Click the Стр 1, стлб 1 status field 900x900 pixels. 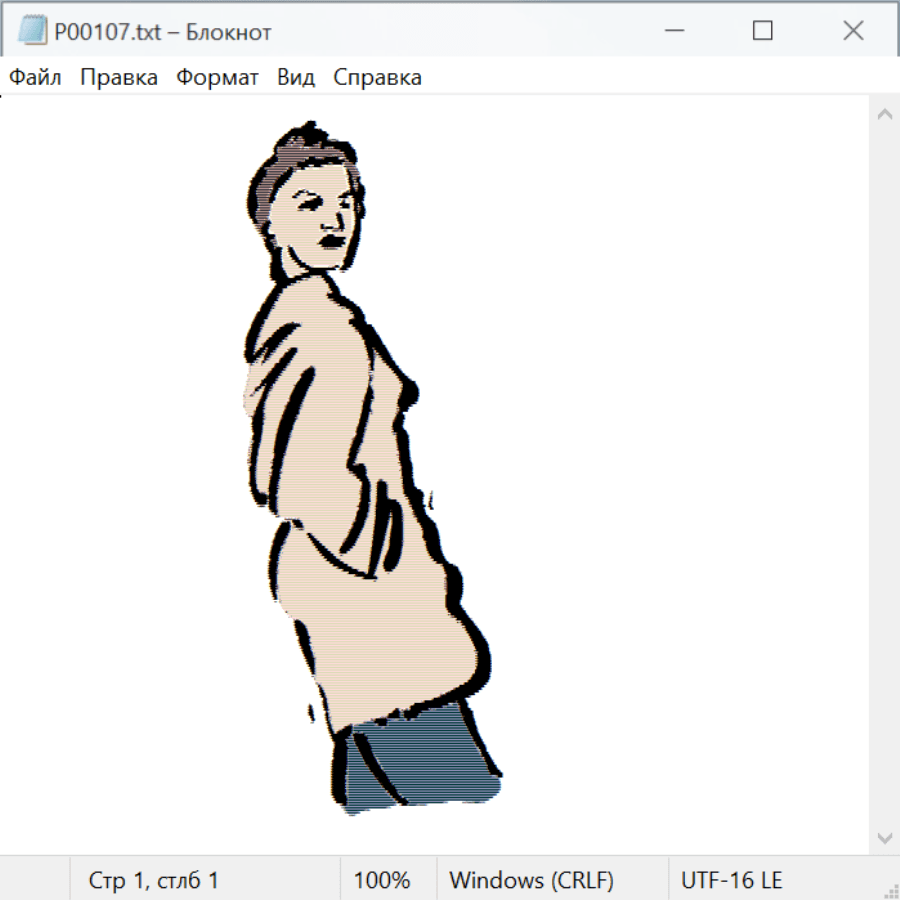[154, 880]
